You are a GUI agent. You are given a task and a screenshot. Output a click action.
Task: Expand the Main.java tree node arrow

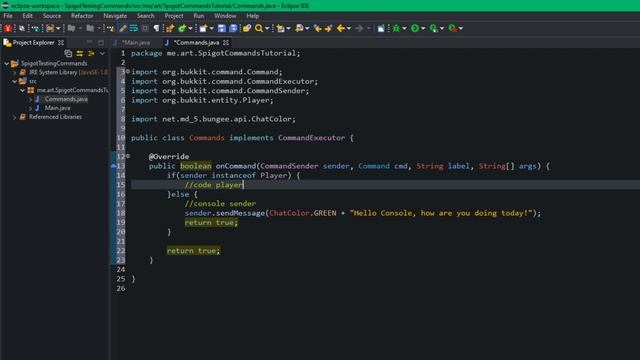[x=30, y=108]
